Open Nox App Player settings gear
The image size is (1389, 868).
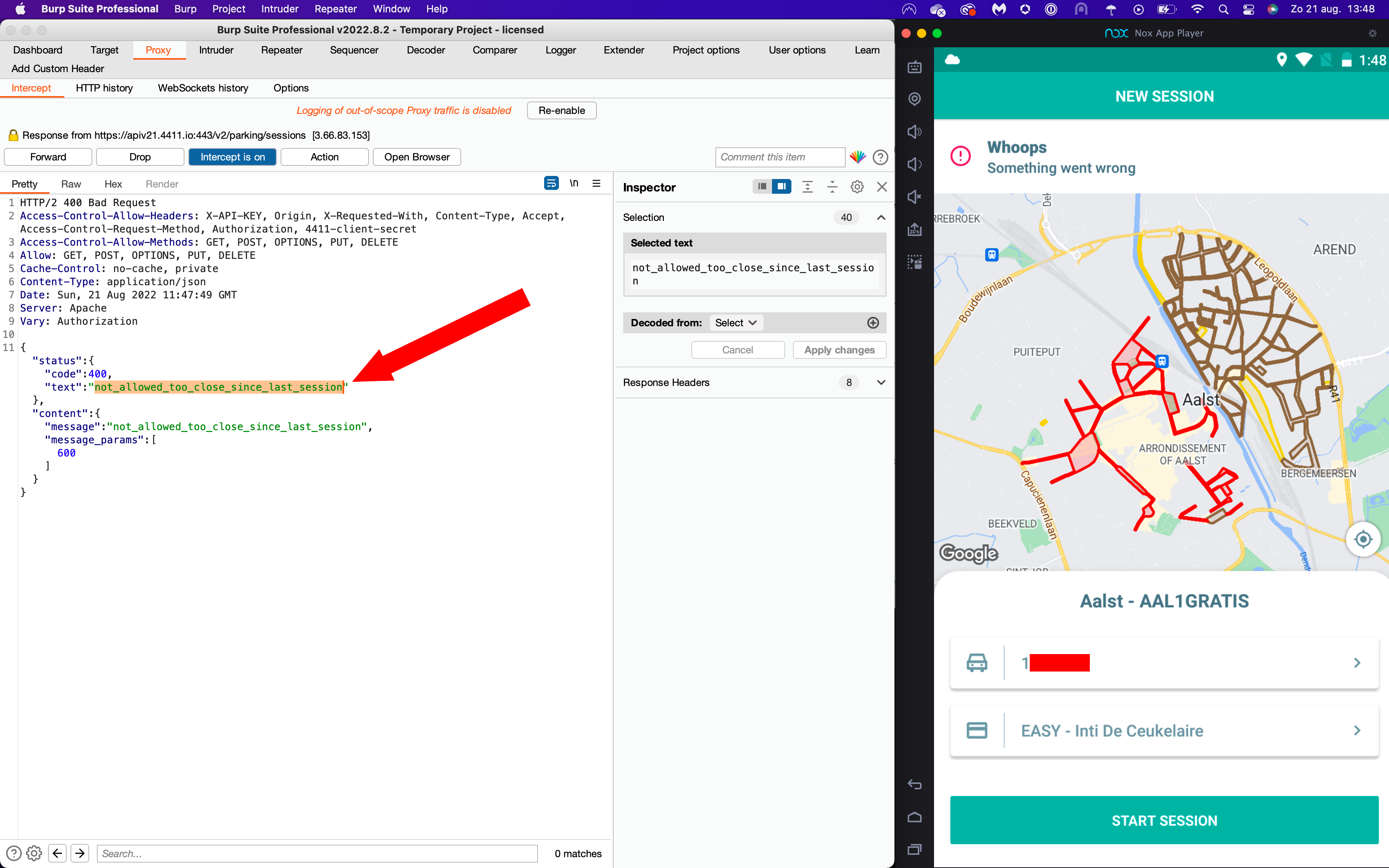pyautogui.click(x=1372, y=33)
